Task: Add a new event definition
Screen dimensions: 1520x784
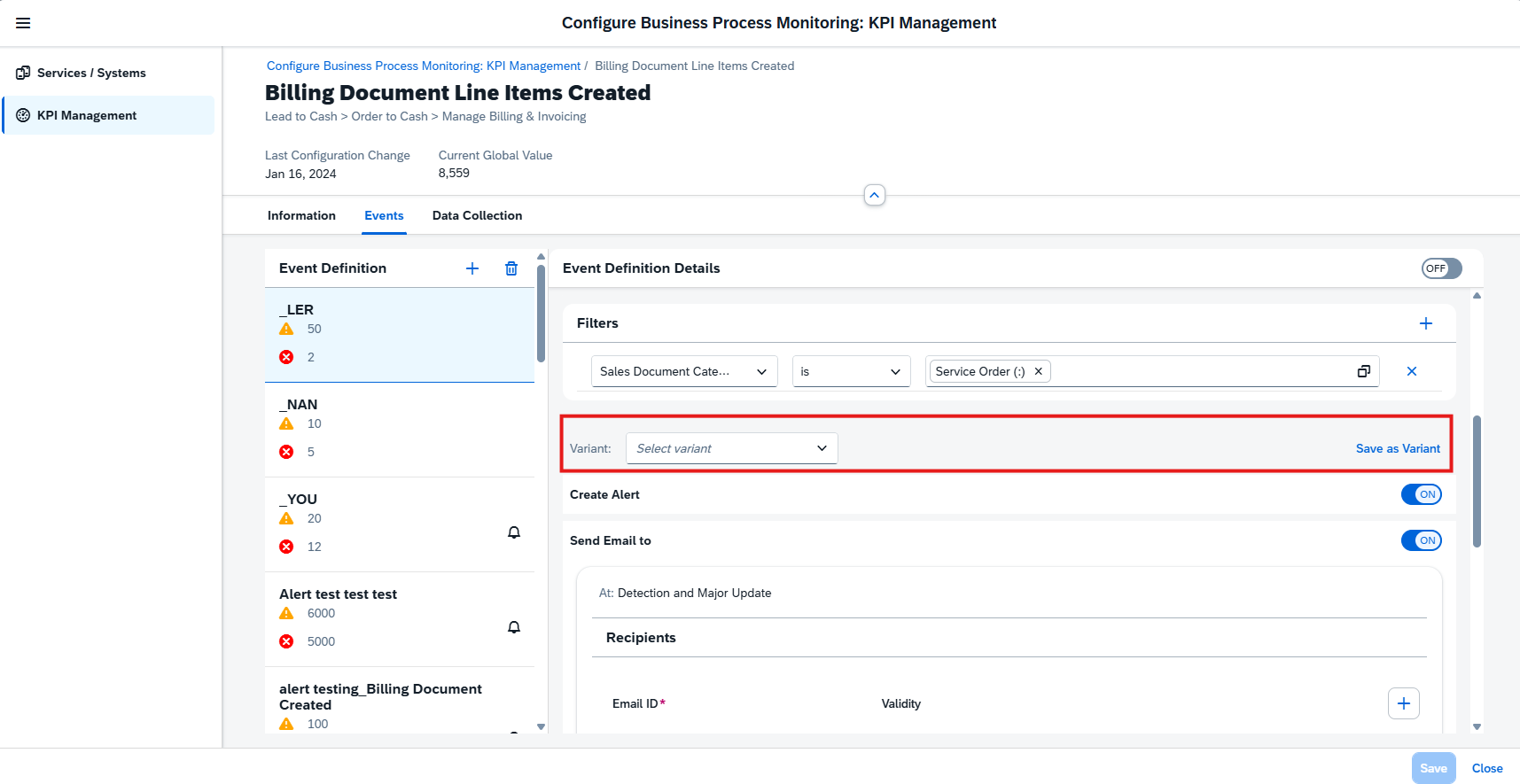Action: pyautogui.click(x=472, y=268)
